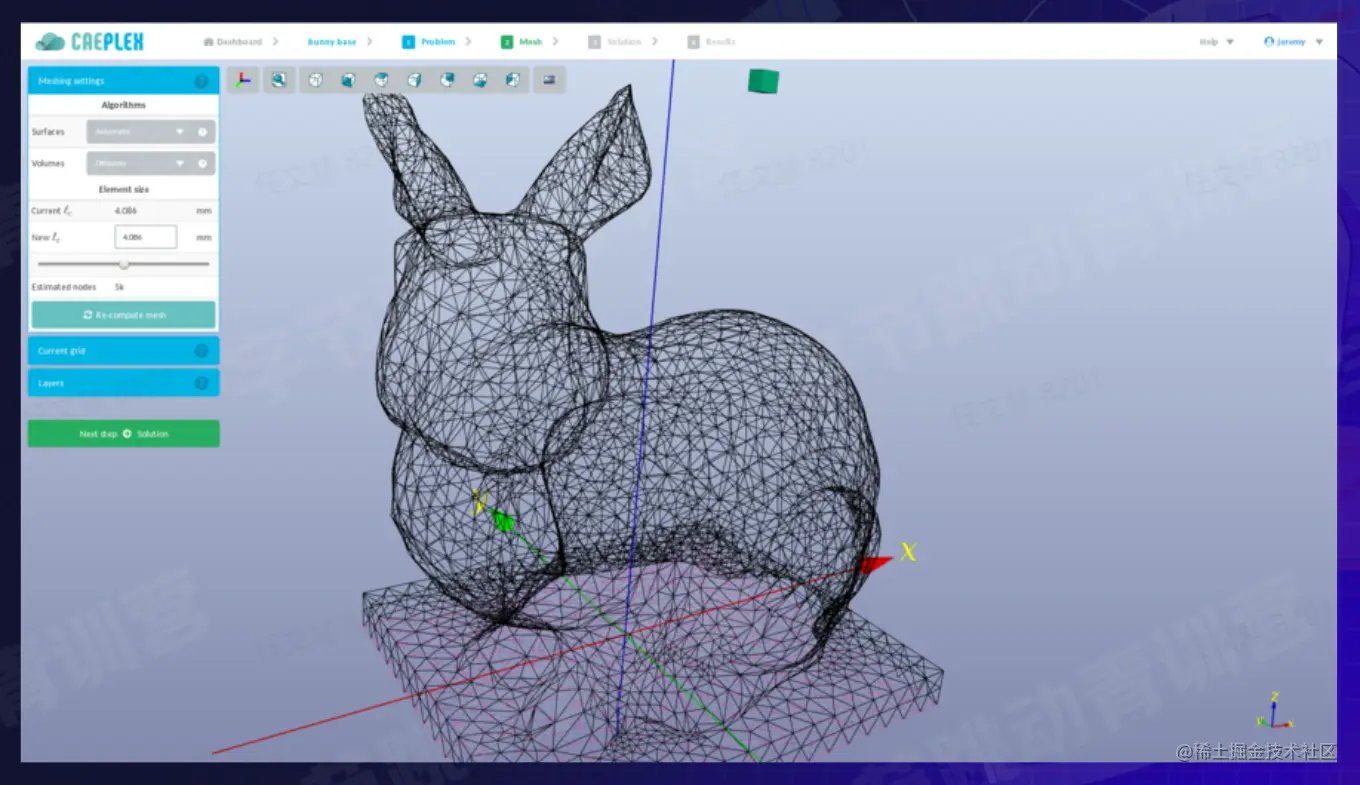
Task: Switch to the Solution step
Action: click(615, 42)
